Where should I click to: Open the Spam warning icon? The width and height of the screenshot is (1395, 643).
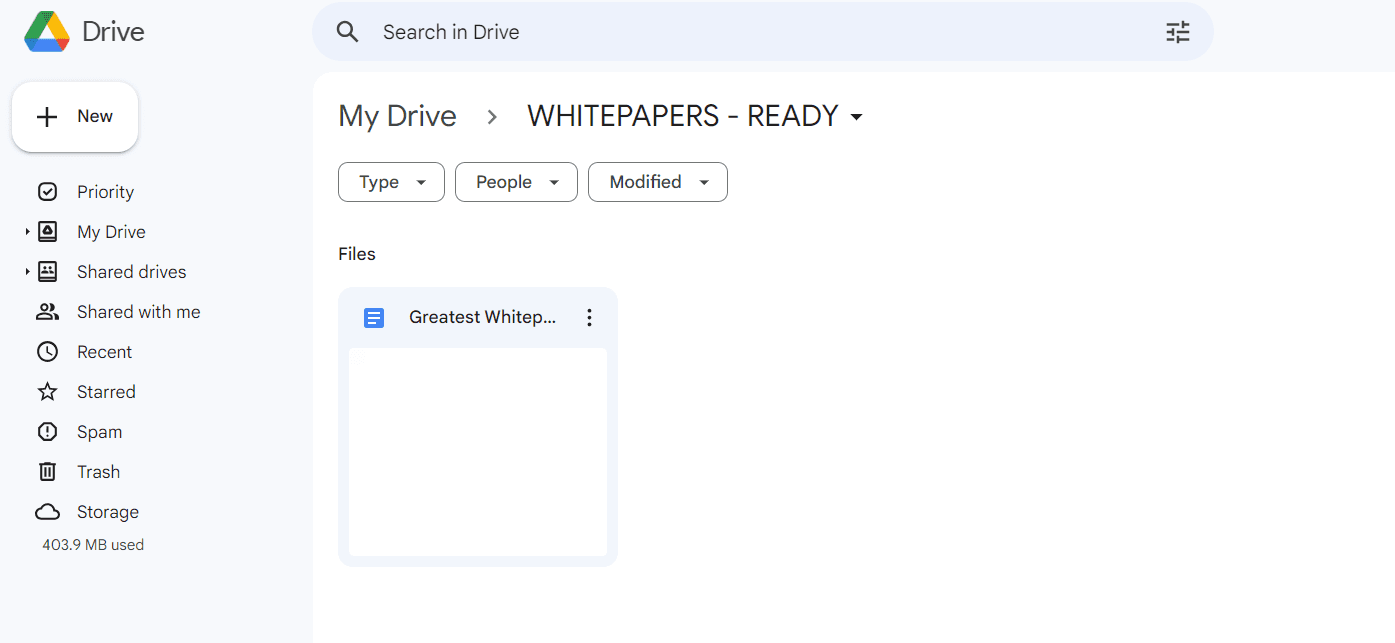point(47,431)
